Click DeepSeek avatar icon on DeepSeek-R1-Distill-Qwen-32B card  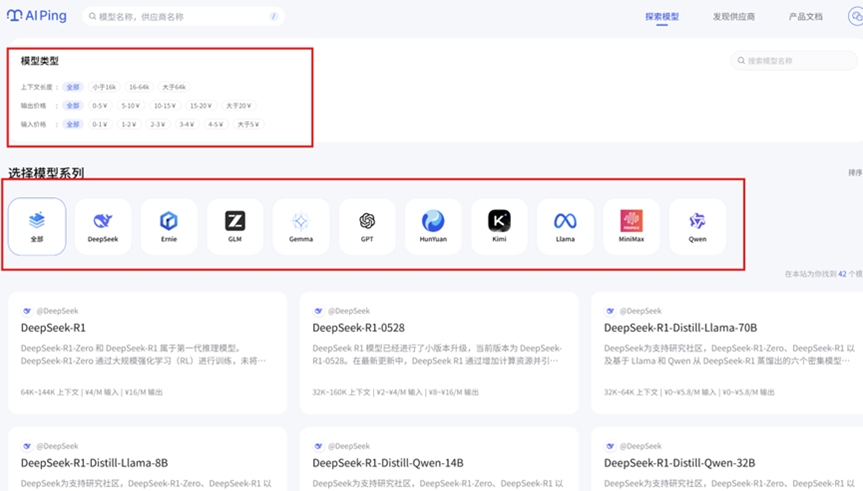click(x=610, y=446)
